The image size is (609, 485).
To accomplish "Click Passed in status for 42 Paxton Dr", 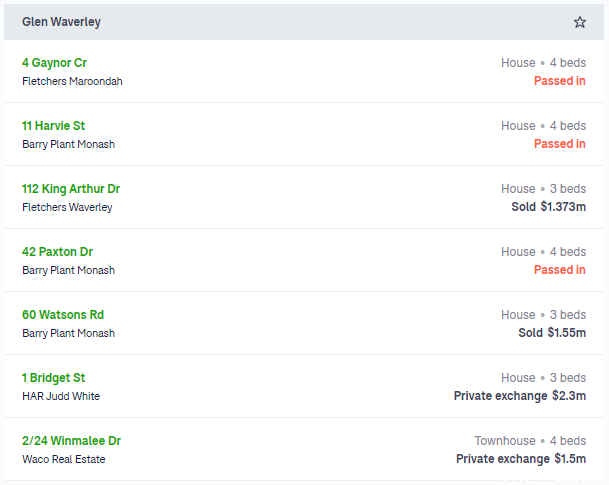I will point(560,269).
